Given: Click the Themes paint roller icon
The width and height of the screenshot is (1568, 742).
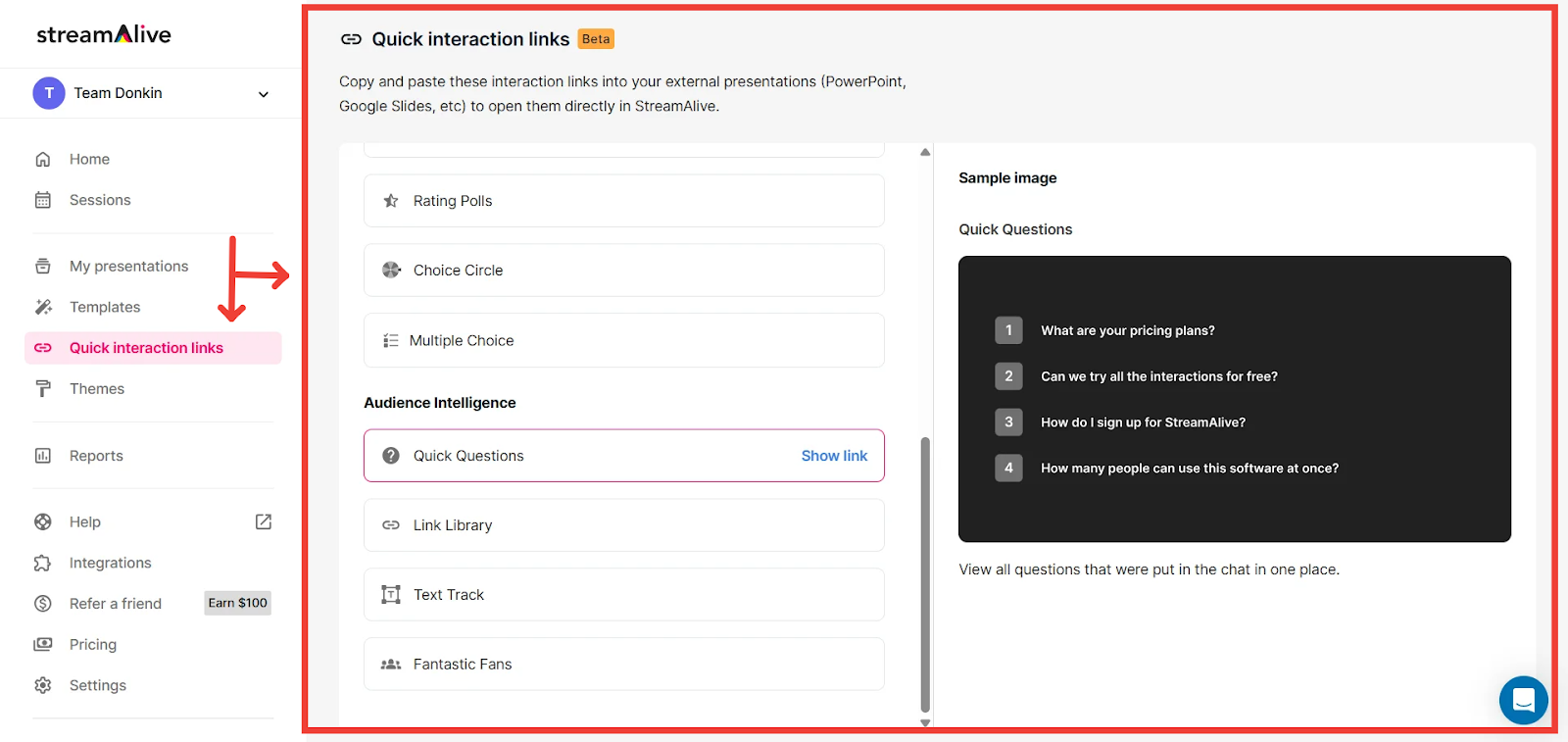Looking at the screenshot, I should (43, 389).
